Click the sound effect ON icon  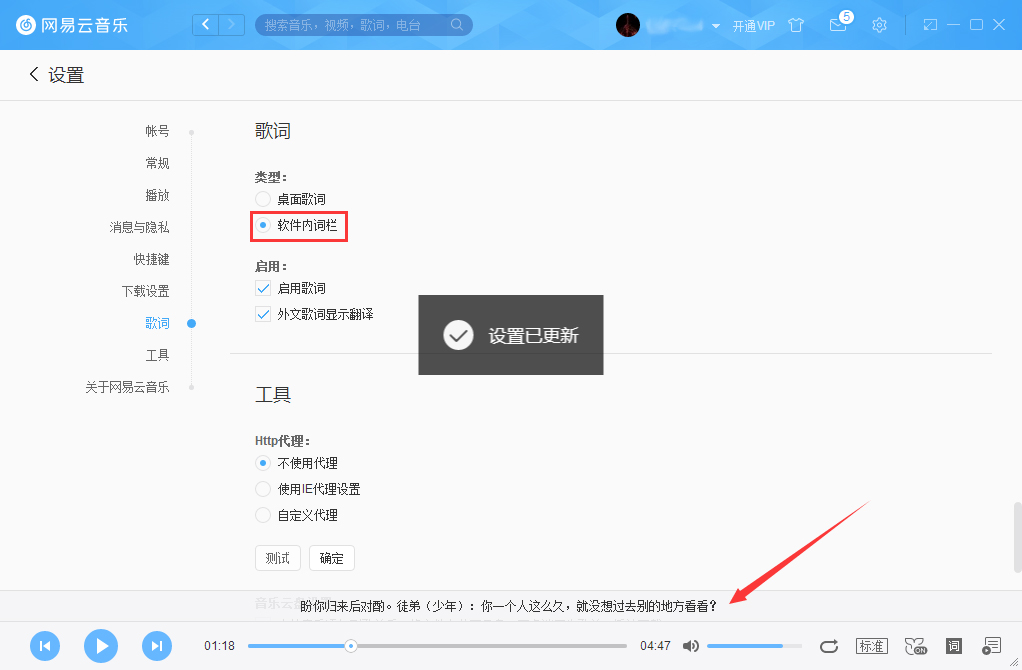[915, 646]
